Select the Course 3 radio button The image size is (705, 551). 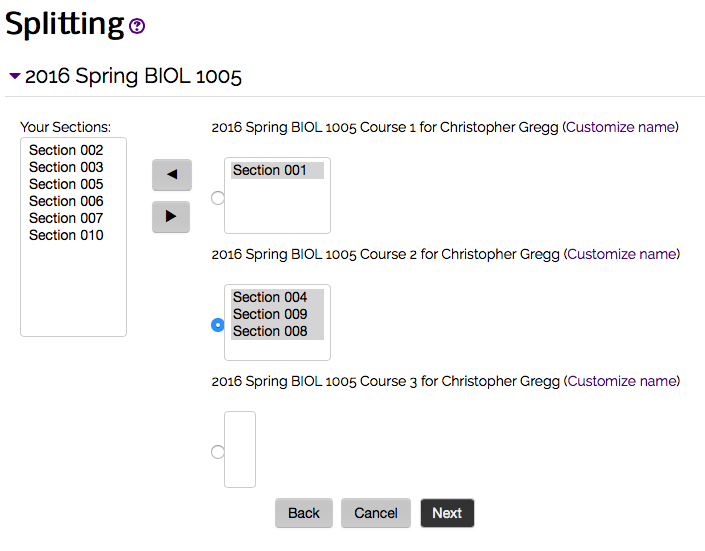pos(218,452)
